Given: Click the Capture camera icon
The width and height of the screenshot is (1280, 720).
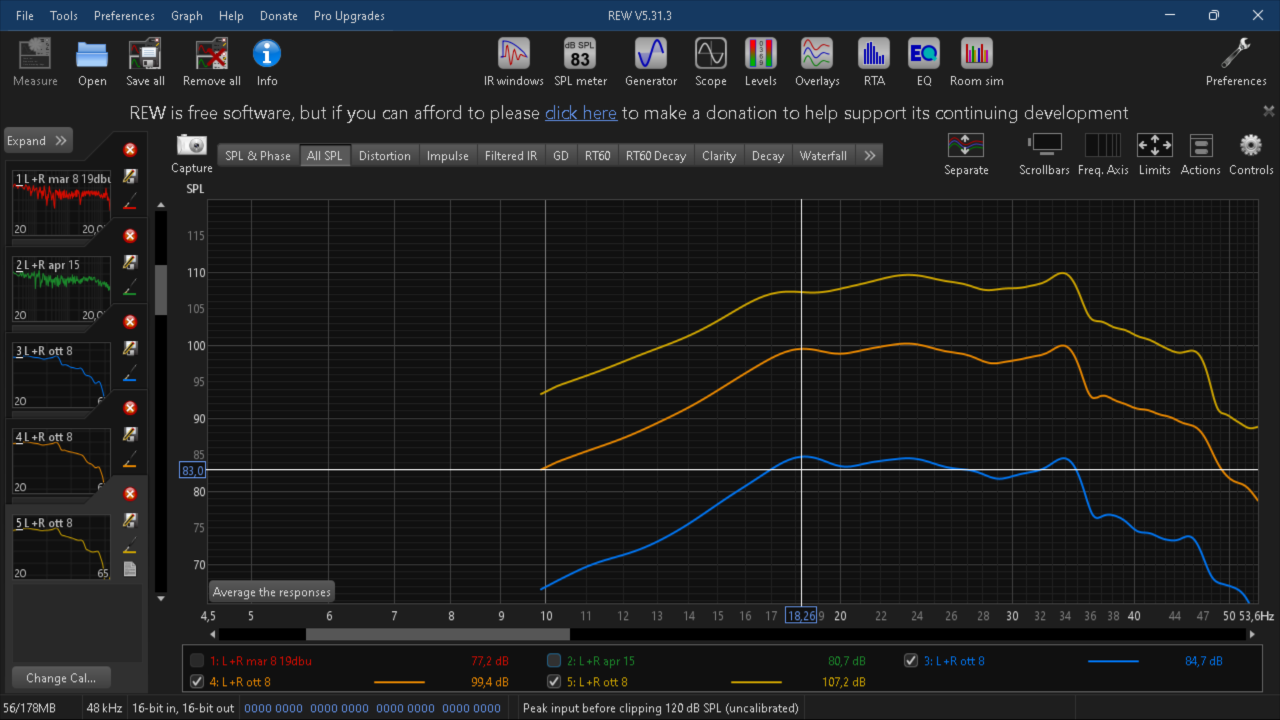Looking at the screenshot, I should 191,153.
